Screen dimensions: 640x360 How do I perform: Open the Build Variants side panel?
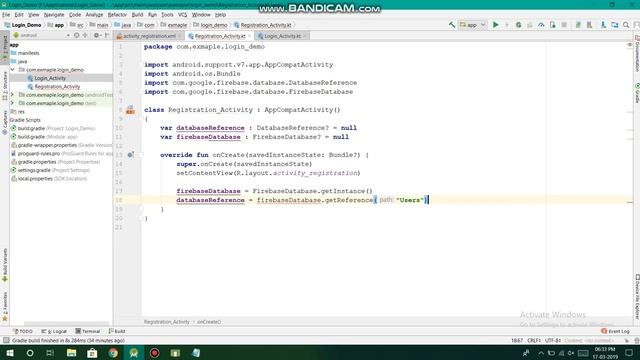click(5, 264)
